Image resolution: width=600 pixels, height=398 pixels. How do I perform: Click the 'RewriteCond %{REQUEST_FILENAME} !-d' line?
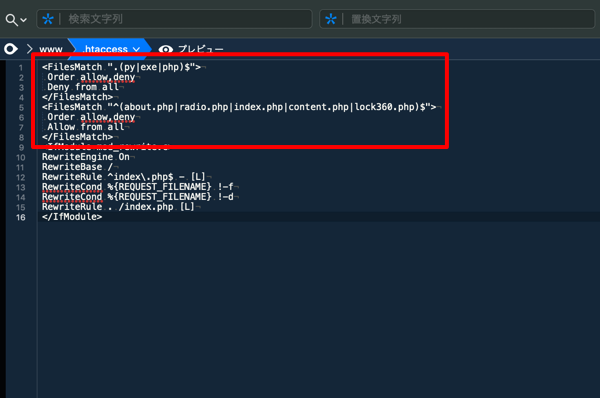(x=137, y=197)
